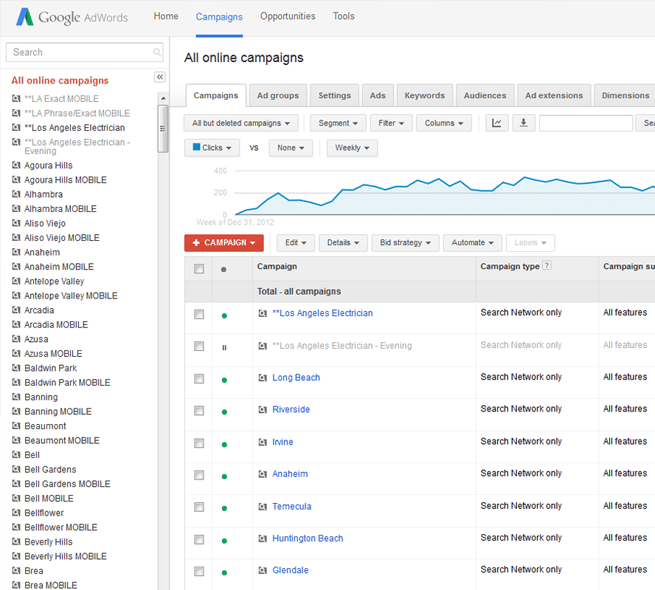Viewport: 655px width, 590px height.
Task: Click the sidebar scrollbar up arrow
Action: [163, 98]
